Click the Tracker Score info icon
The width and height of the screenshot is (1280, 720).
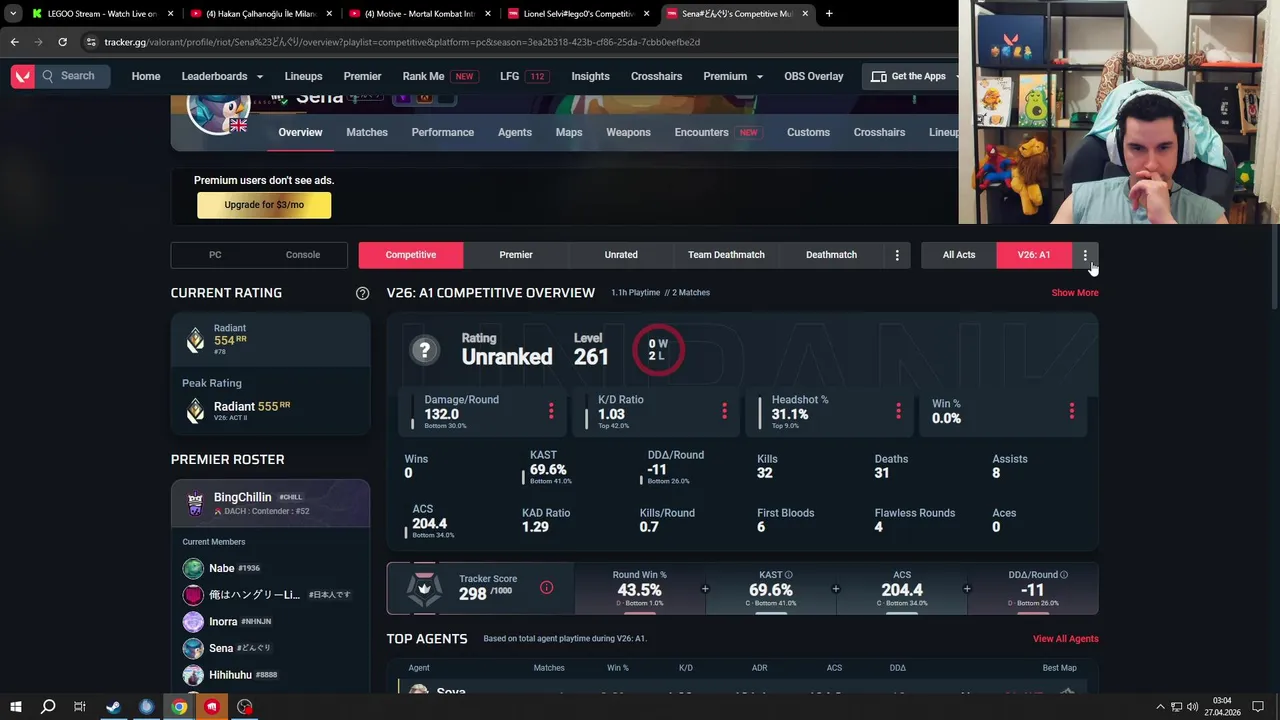click(x=546, y=587)
